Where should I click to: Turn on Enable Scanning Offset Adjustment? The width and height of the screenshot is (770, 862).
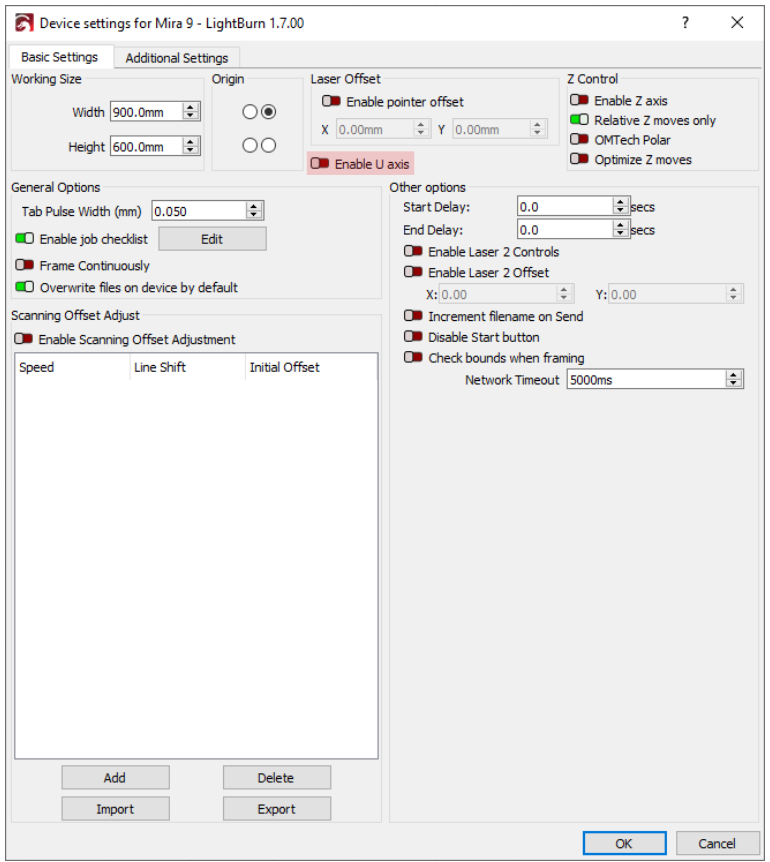(24, 339)
